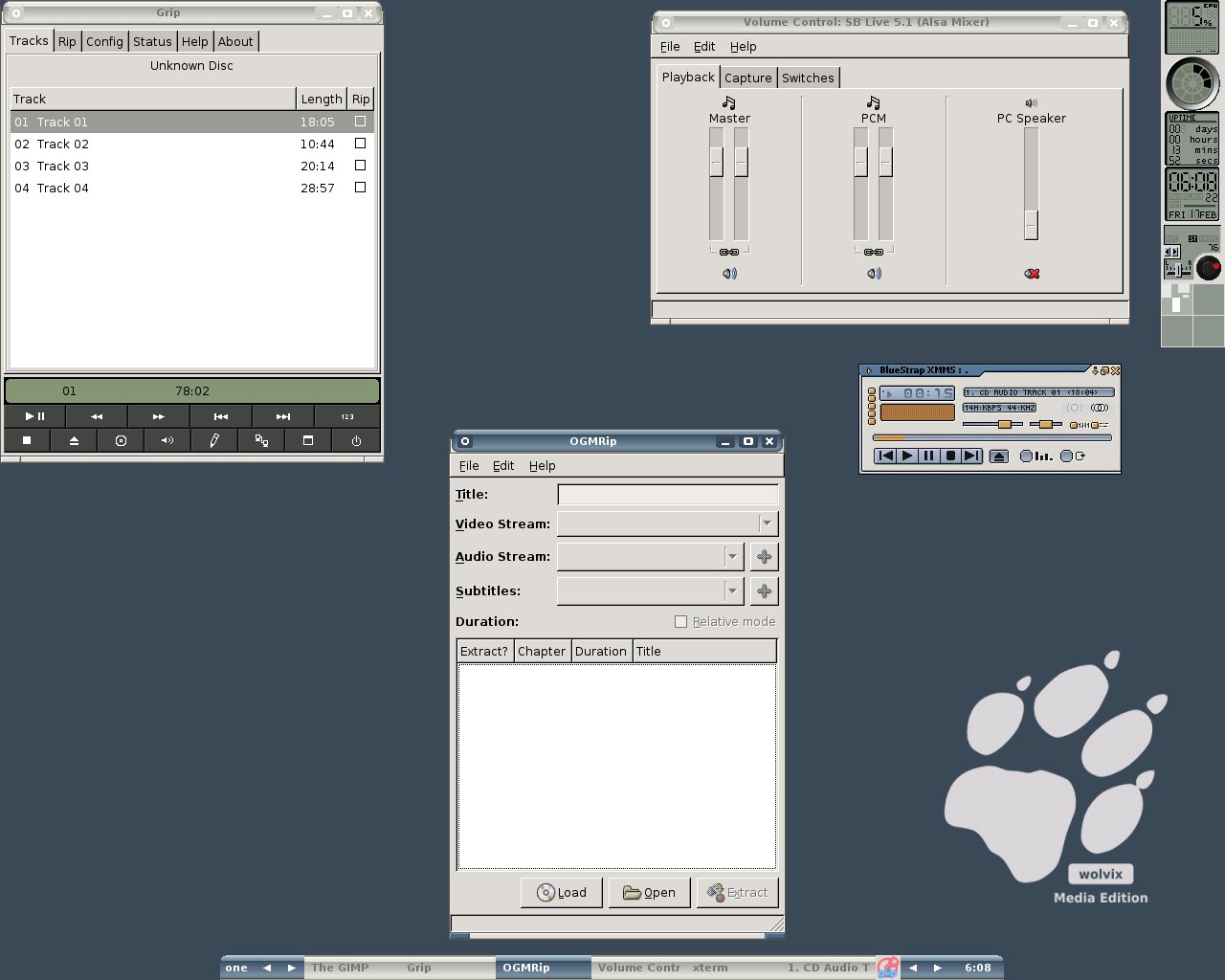The height and width of the screenshot is (980, 1225).
Task: Click the Title input field in OGMRip
Action: (667, 494)
